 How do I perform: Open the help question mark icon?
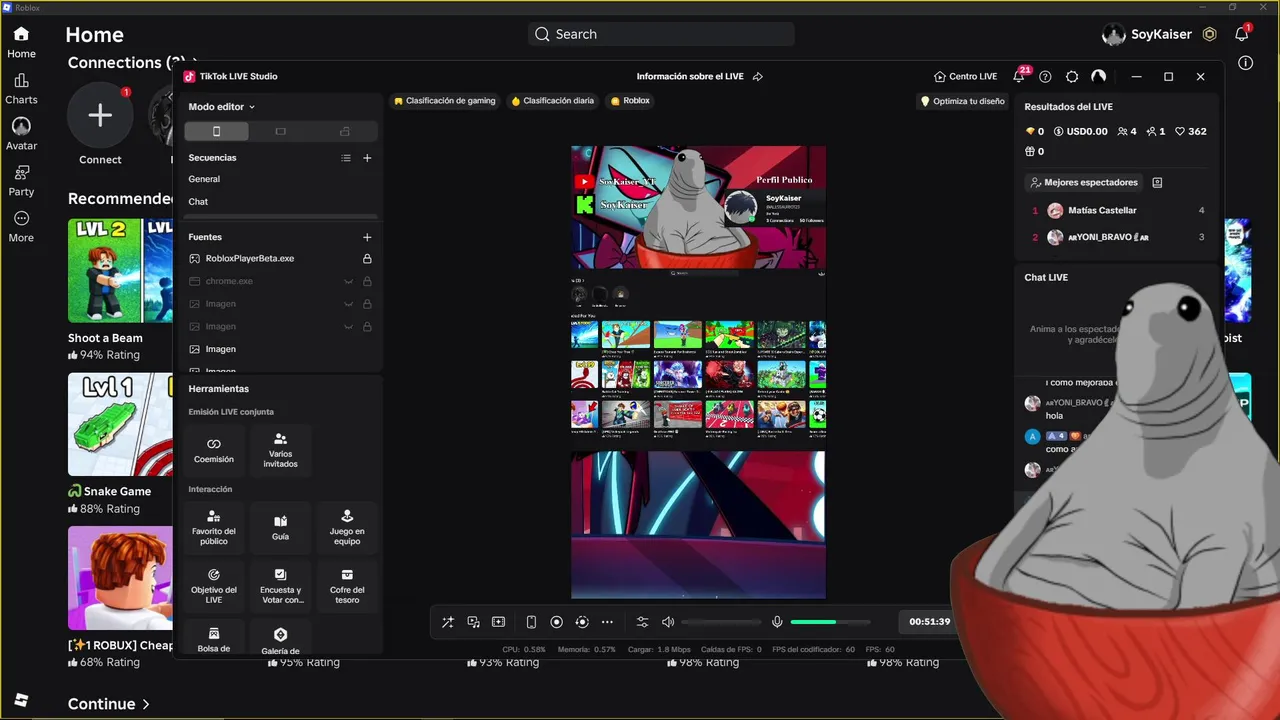(x=1045, y=76)
